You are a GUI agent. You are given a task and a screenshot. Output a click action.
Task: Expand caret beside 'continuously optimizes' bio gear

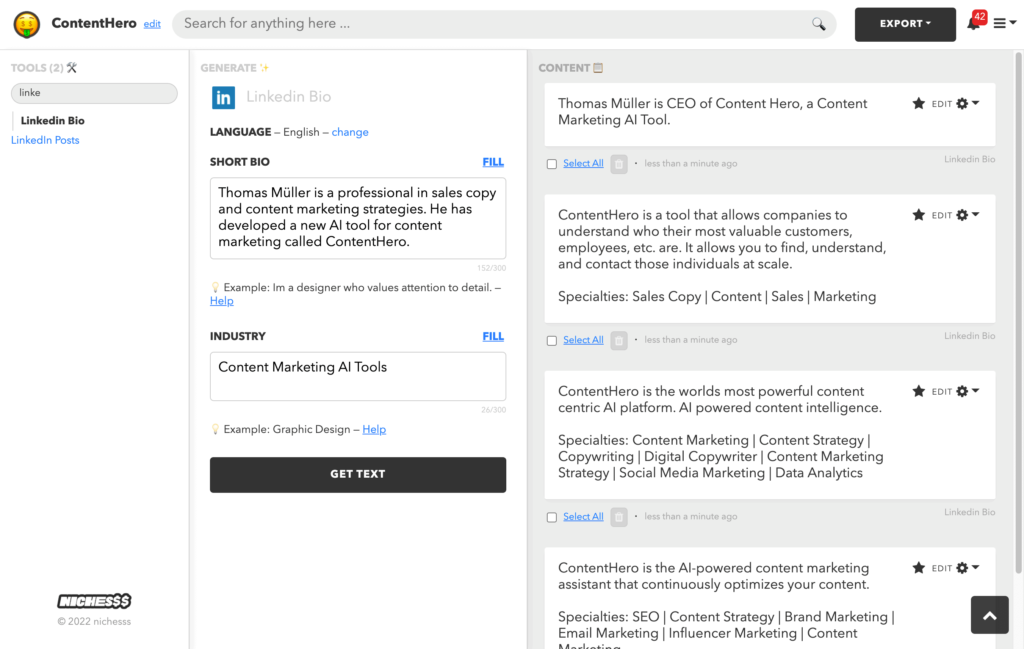click(x=975, y=567)
